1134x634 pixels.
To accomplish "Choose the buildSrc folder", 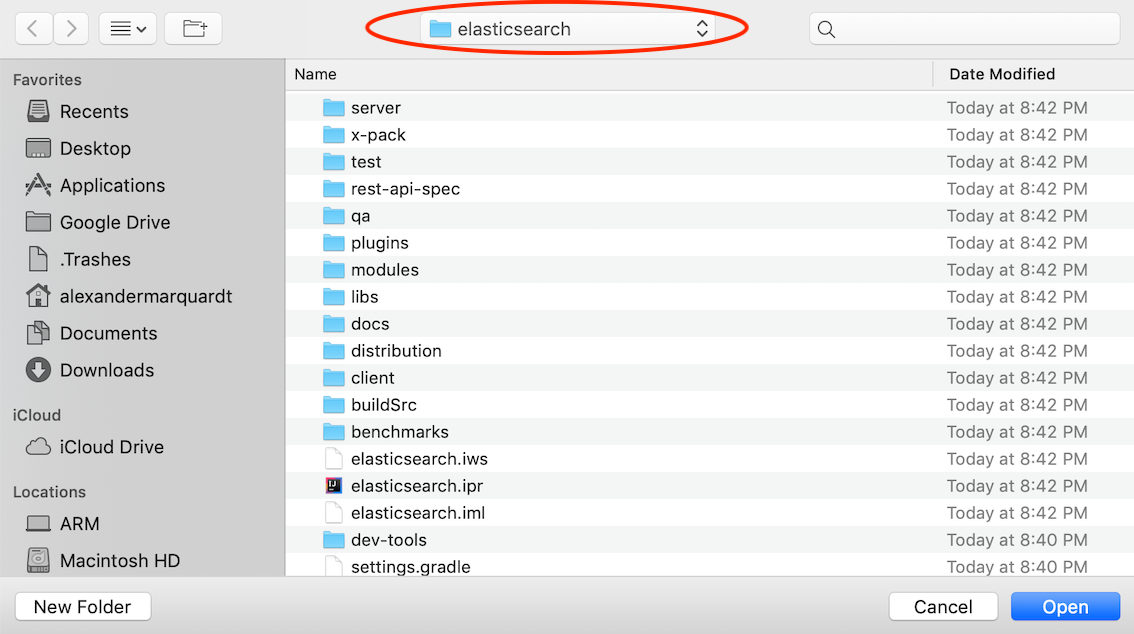I will 709,405.
